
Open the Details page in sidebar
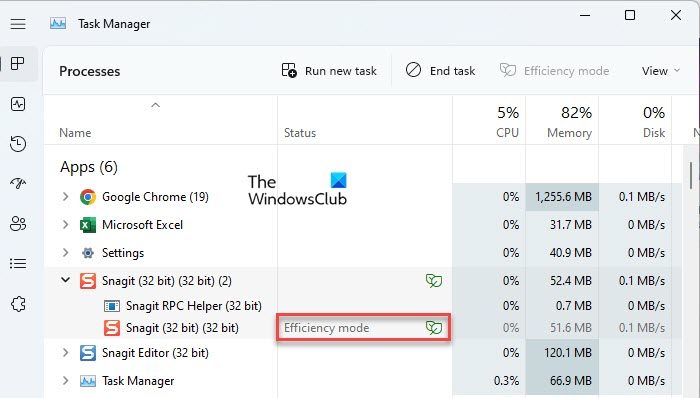point(18,263)
